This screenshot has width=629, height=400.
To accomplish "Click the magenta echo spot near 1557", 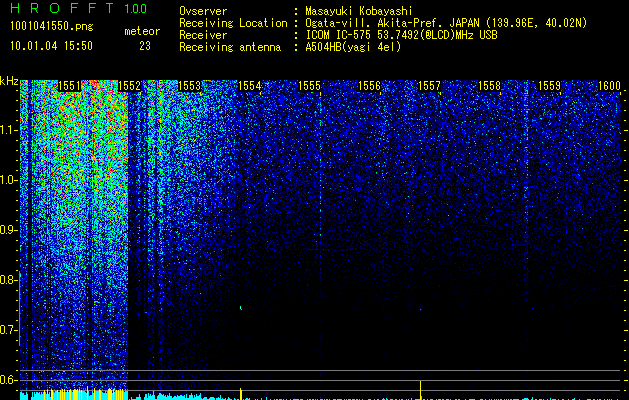I will (420, 309).
